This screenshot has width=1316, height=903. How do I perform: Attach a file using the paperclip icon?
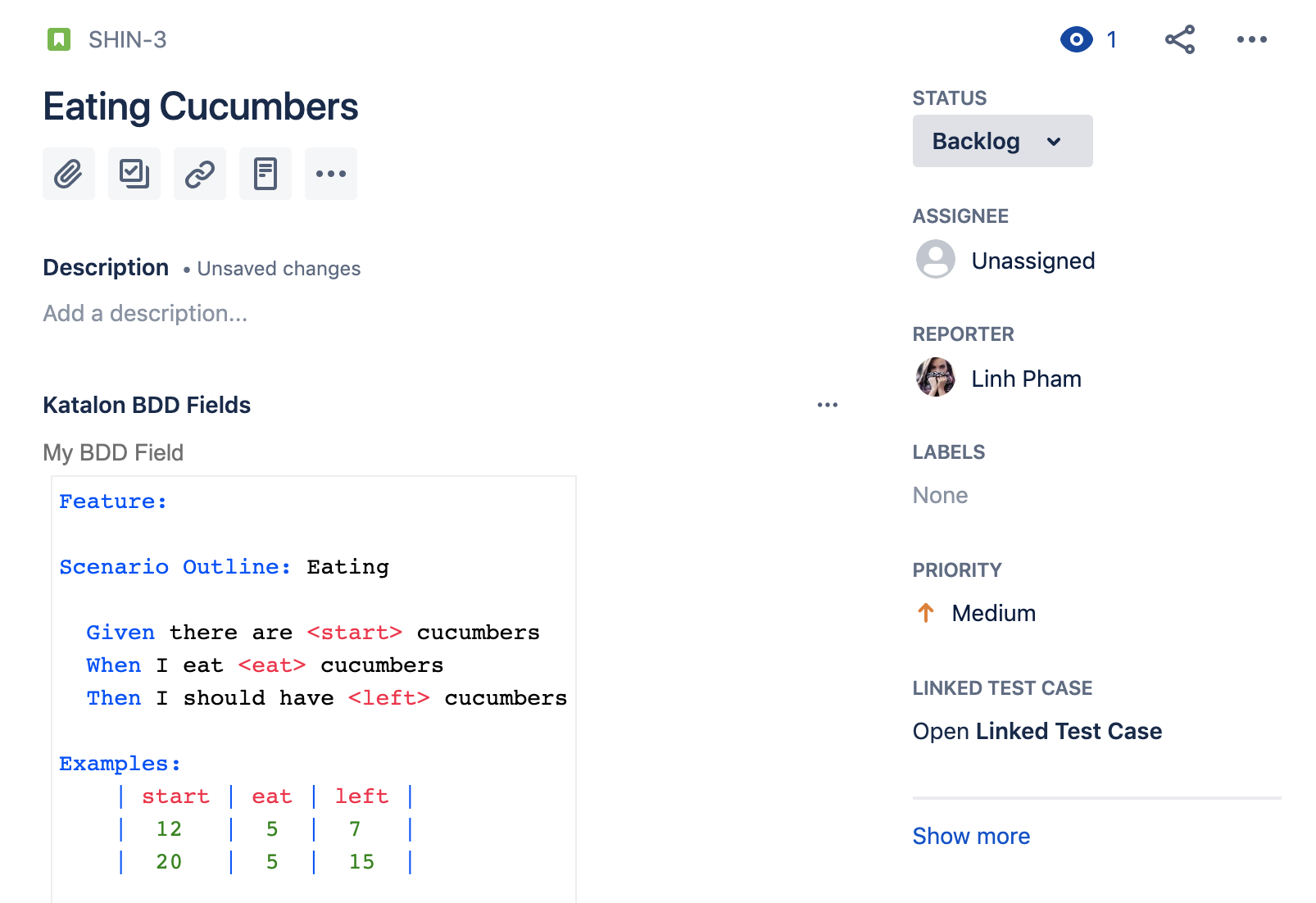68,174
